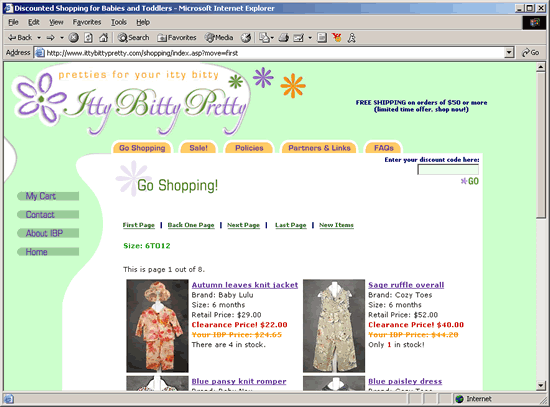
Task: Open the Back history dropdown arrow
Action: pyautogui.click(x=39, y=38)
